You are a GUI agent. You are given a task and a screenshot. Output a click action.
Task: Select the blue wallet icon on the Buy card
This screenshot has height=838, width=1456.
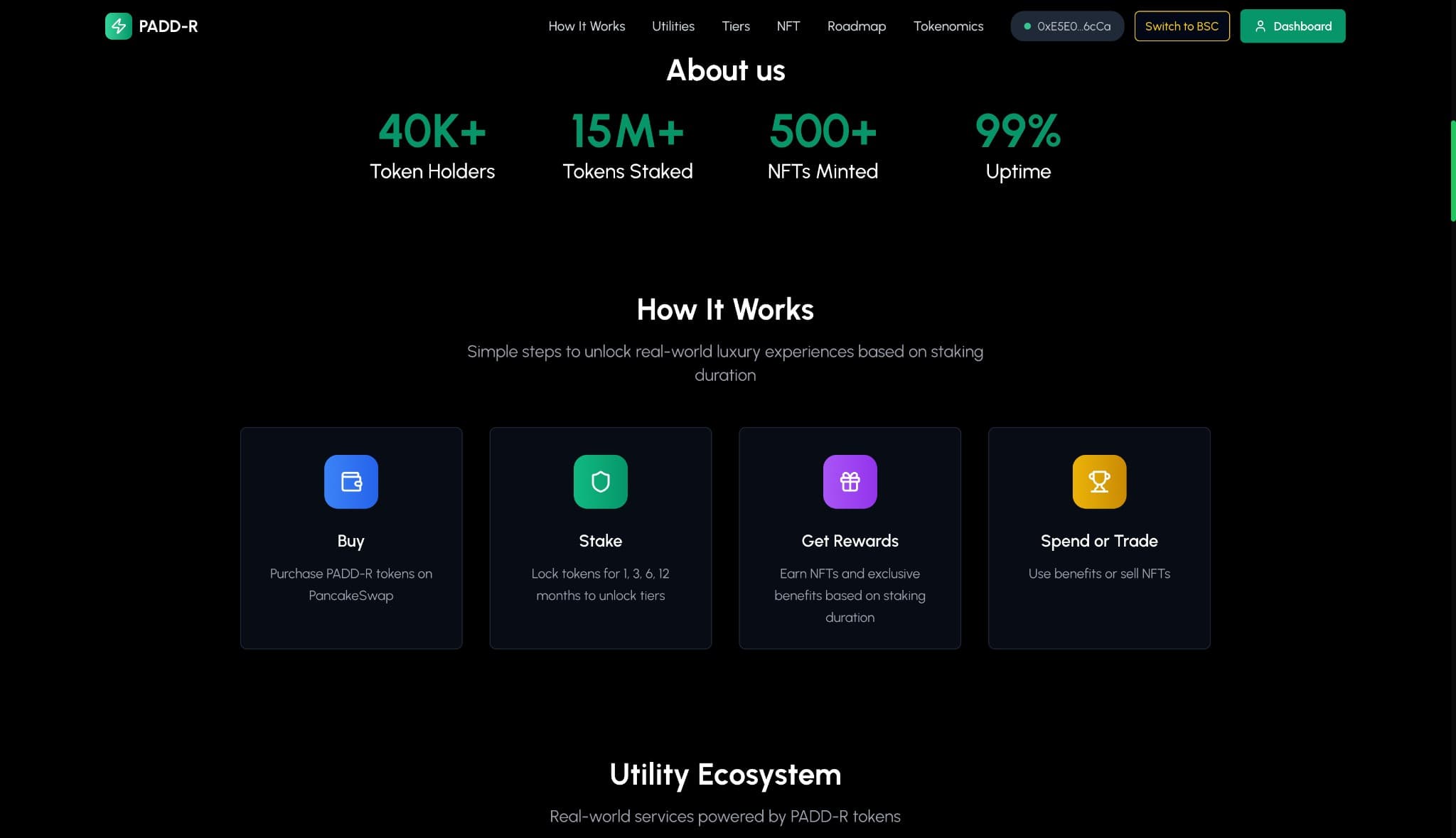[x=351, y=481]
